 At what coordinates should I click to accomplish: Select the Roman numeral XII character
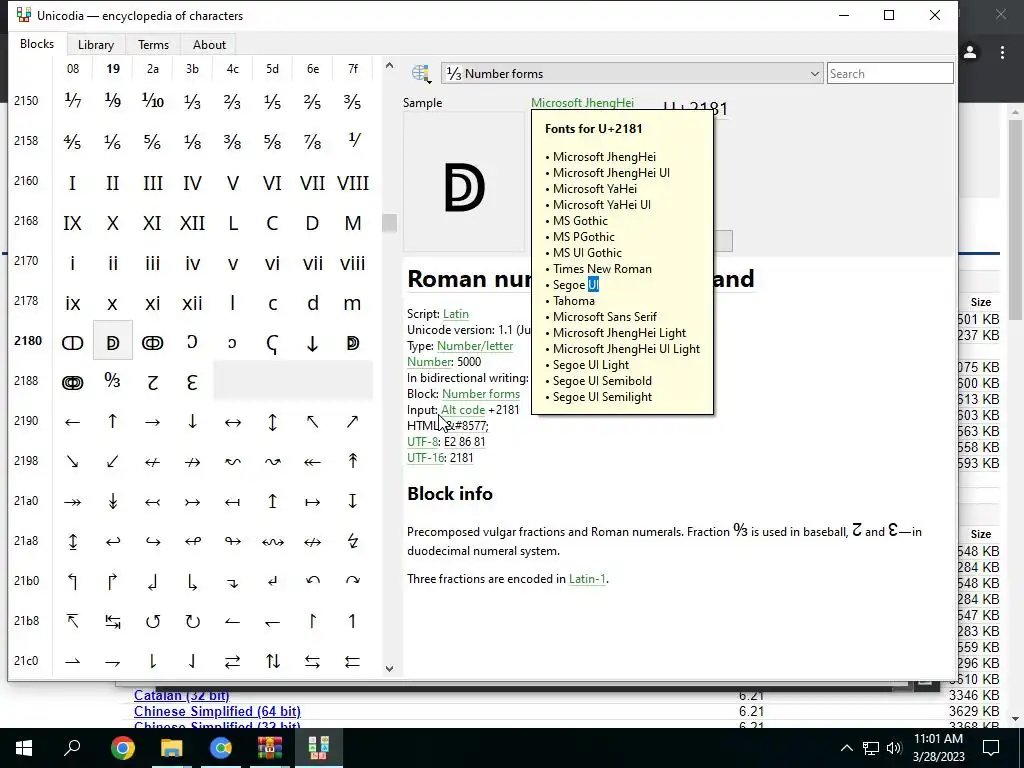click(x=193, y=223)
